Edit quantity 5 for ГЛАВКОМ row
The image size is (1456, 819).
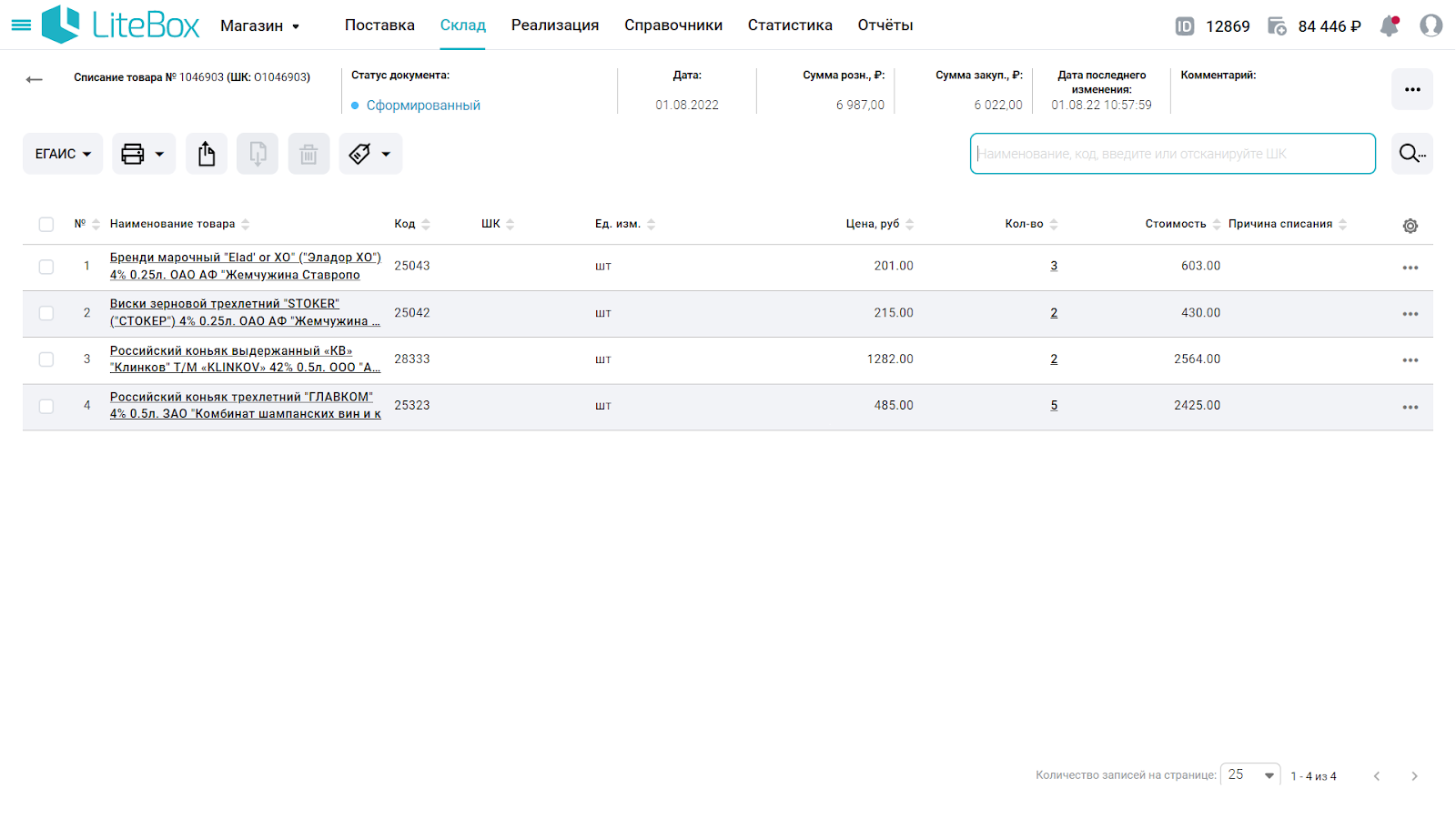coord(1054,406)
